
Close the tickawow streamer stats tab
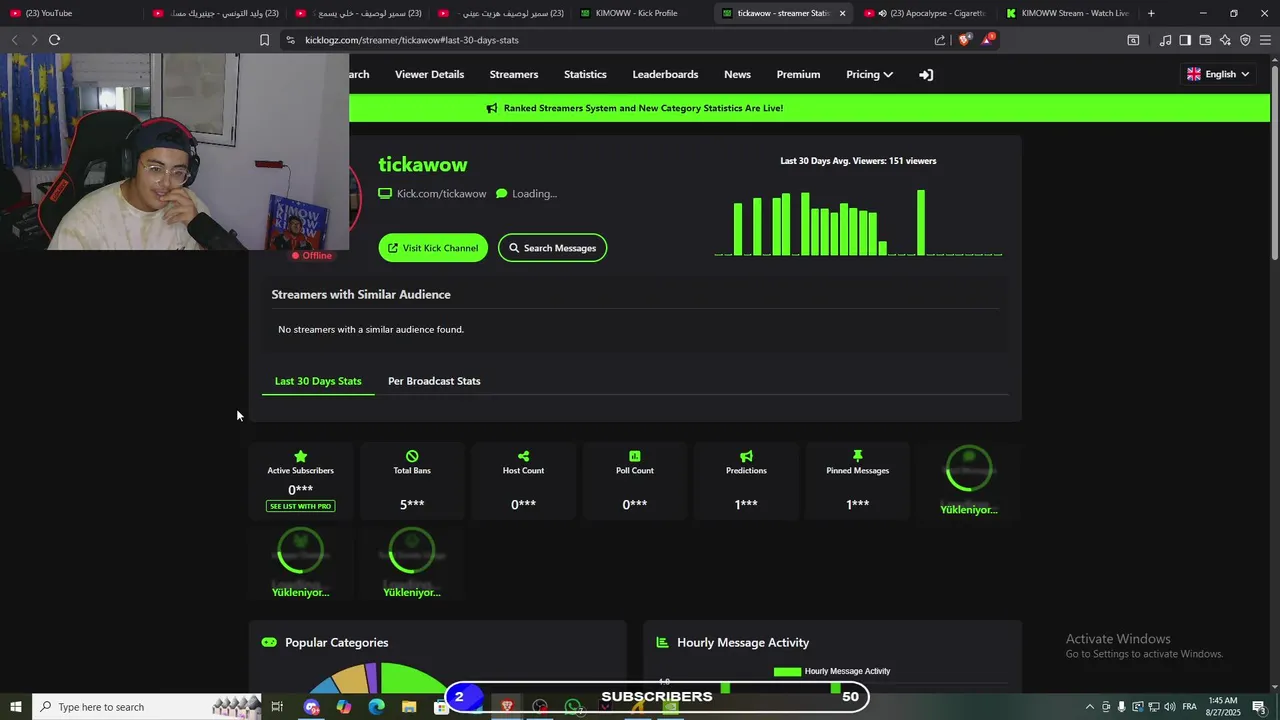[842, 13]
